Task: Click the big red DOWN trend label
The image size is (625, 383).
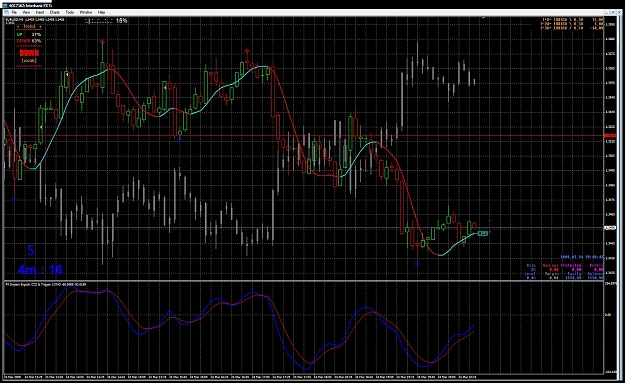Action: [x=29, y=53]
